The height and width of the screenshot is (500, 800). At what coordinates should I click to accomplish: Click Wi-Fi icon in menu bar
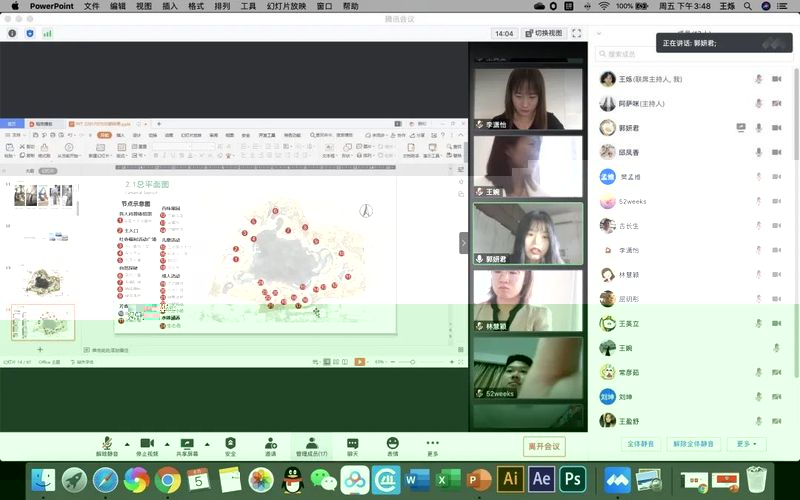coord(604,6)
